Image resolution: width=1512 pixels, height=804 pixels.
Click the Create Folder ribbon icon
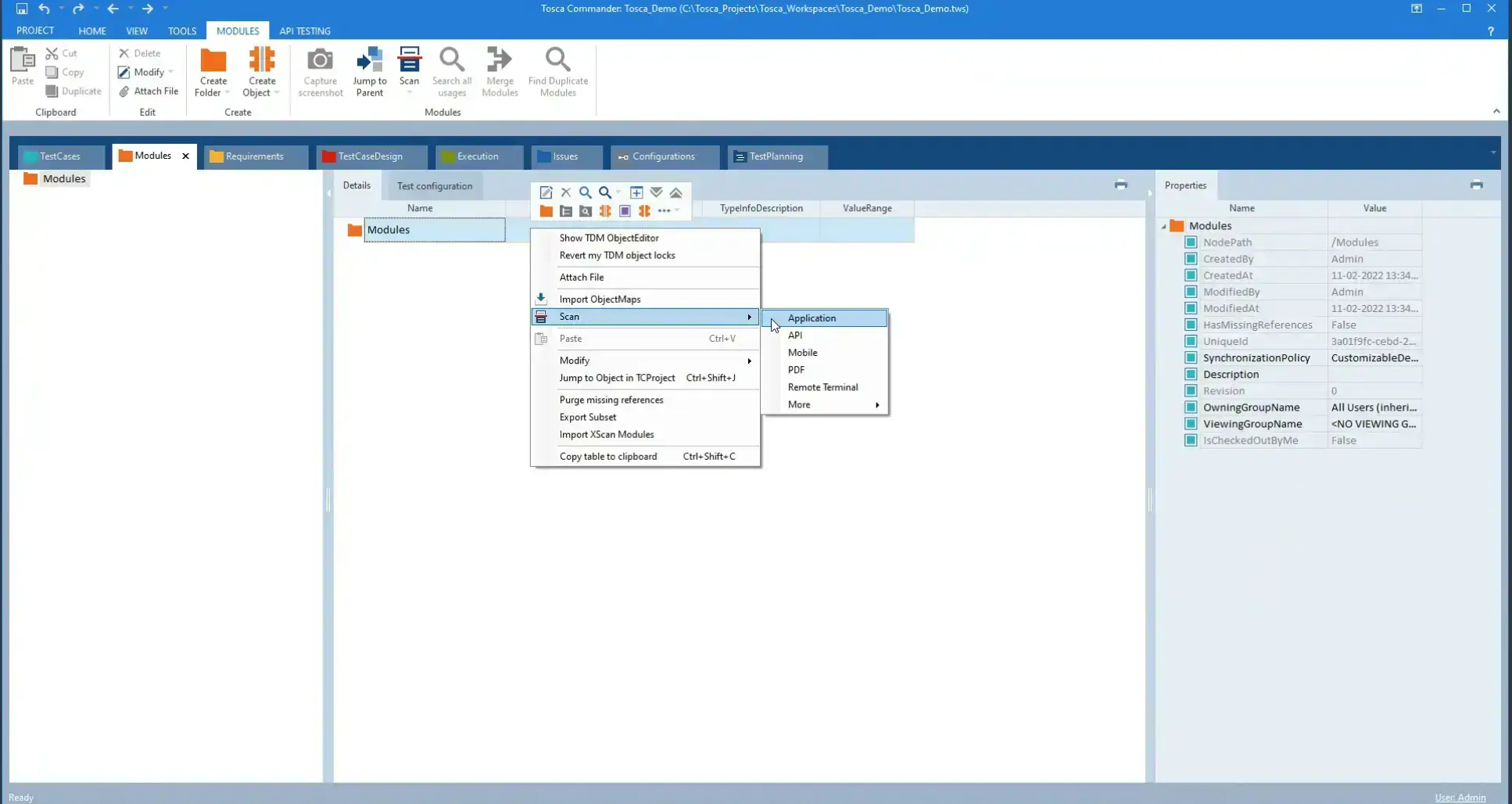213,61
